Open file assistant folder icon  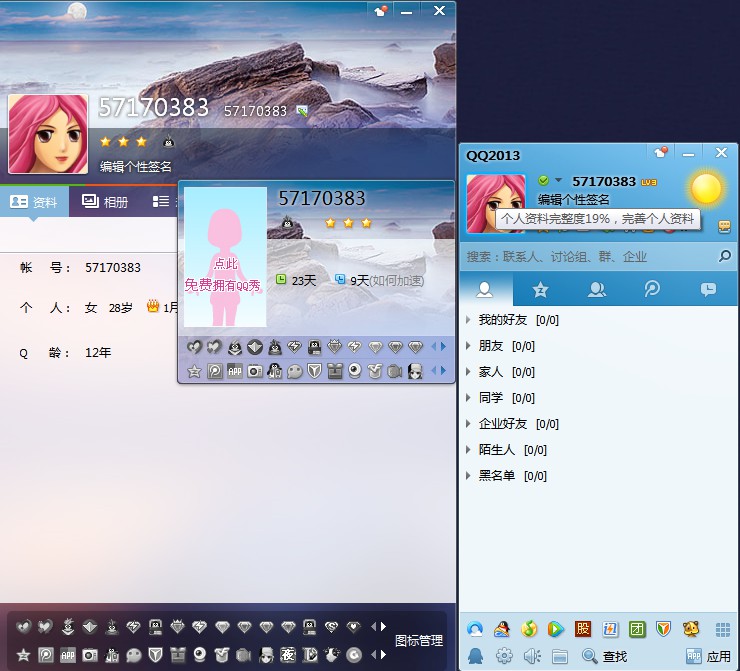click(560, 656)
